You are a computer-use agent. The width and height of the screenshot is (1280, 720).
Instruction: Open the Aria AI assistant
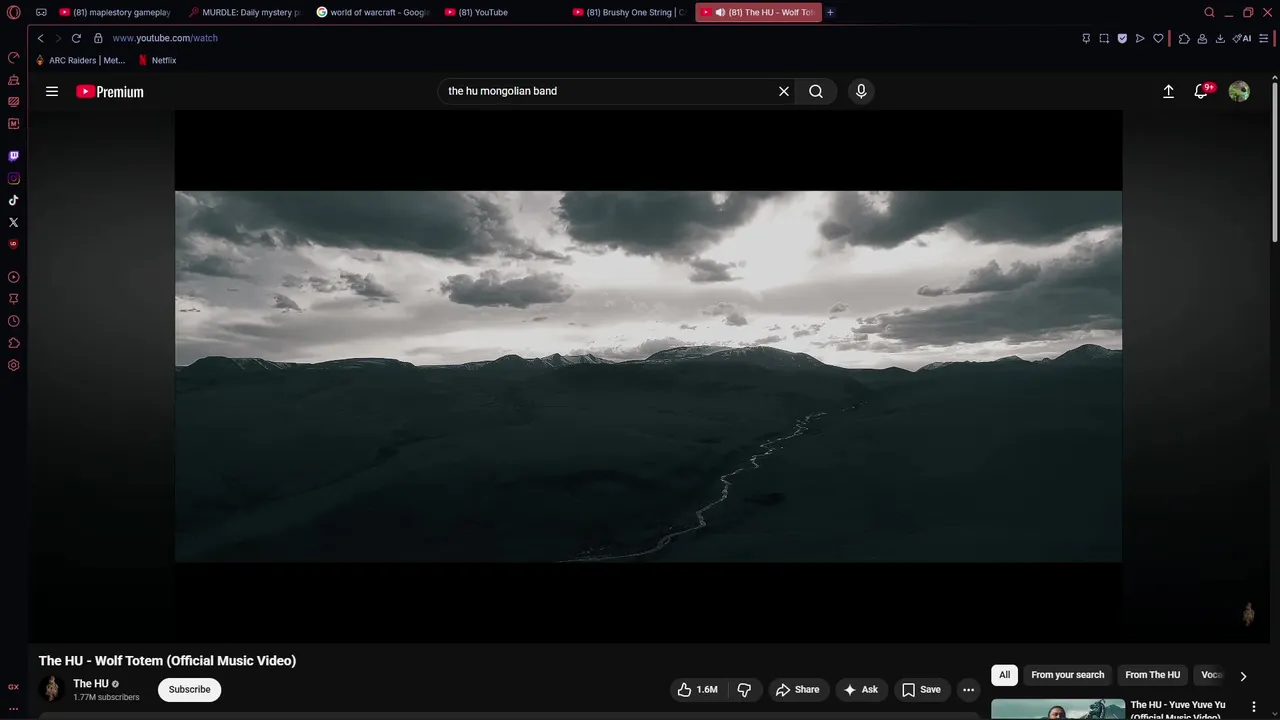tap(1242, 38)
